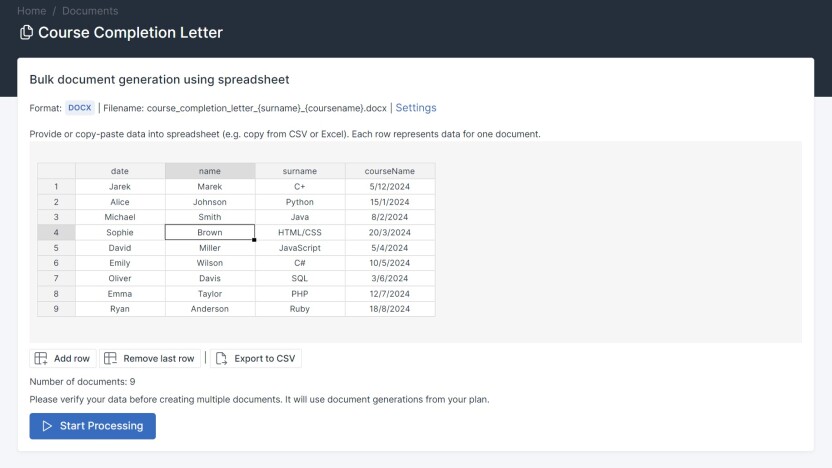Click the cell containing JavaScript

click(x=300, y=248)
